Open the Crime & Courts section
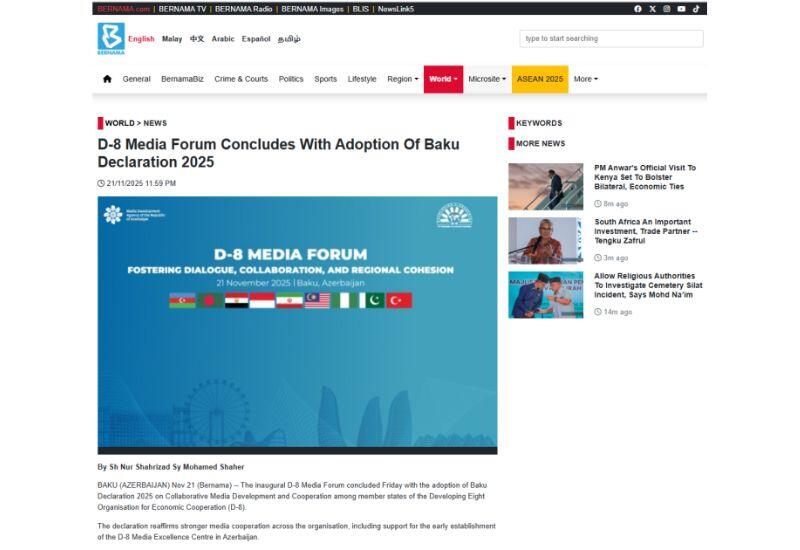800x550 pixels. [x=241, y=79]
